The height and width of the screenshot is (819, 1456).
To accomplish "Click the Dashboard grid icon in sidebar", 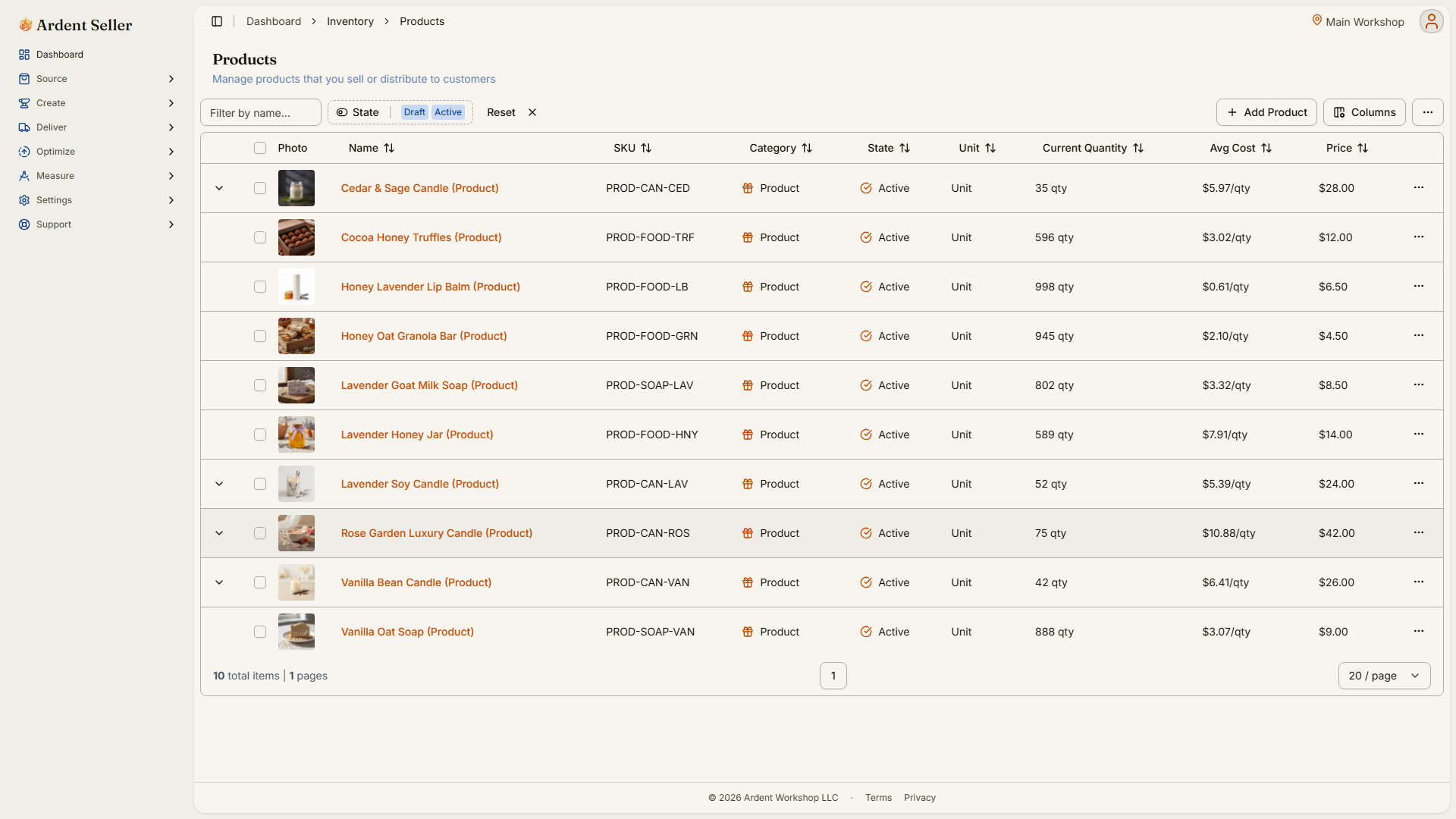I will [x=24, y=55].
